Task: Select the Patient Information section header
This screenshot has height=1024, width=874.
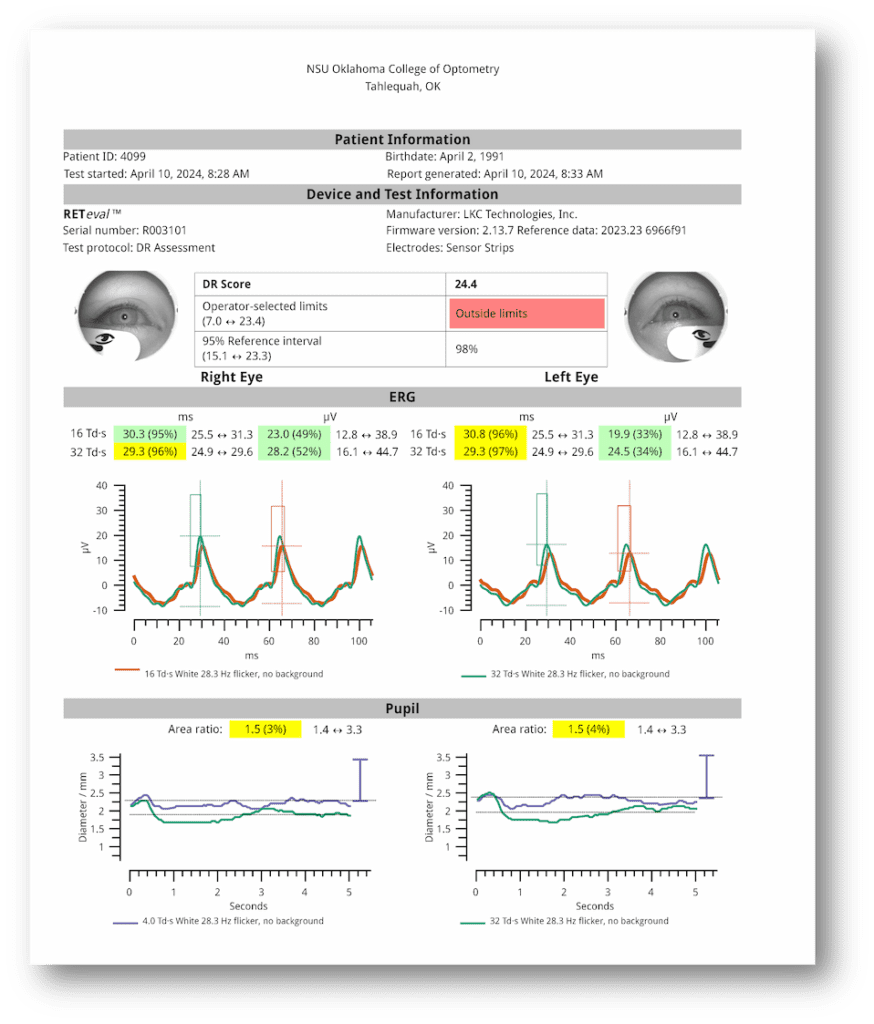Action: [x=402, y=139]
